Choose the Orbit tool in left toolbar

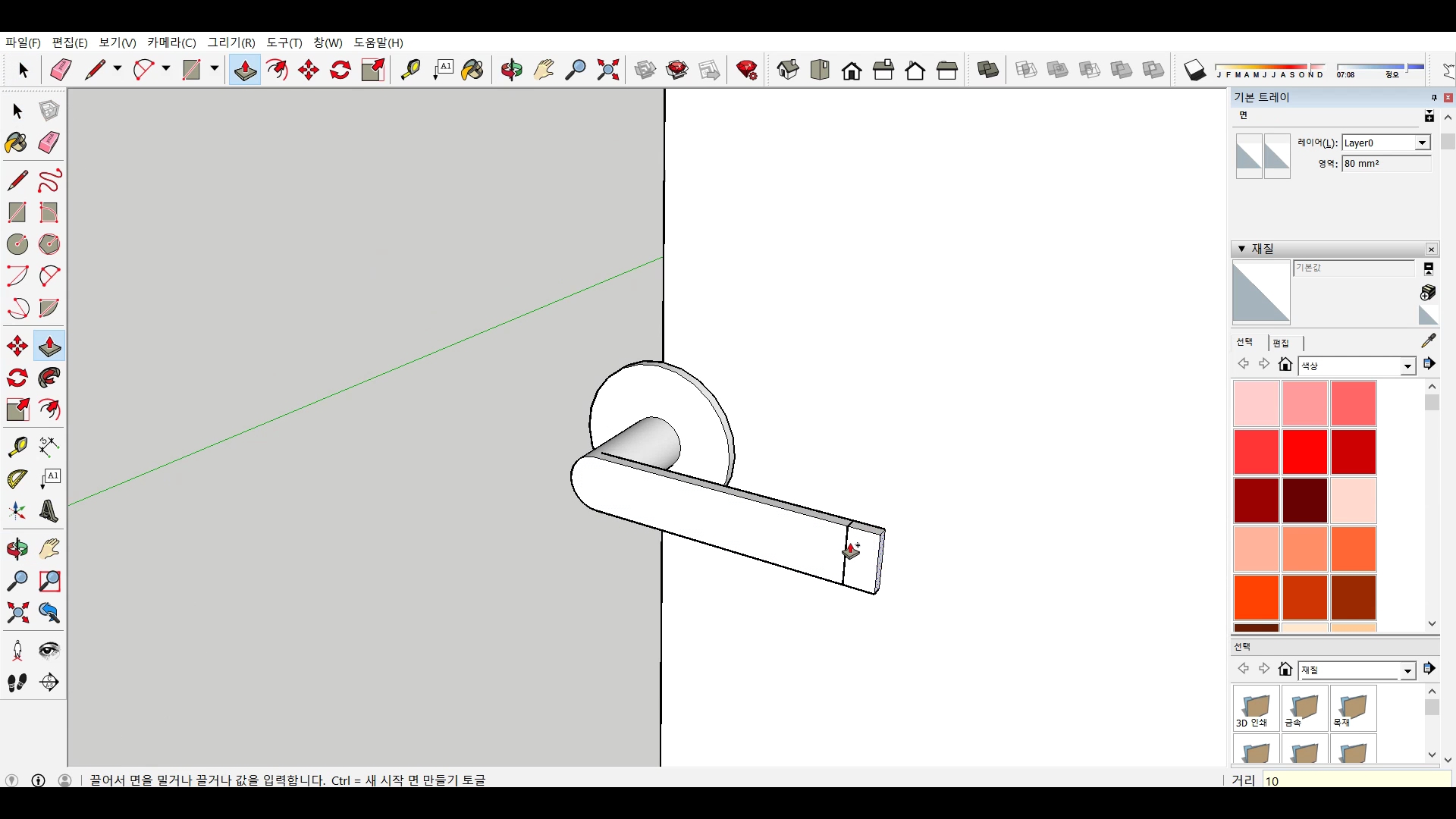pyautogui.click(x=17, y=549)
